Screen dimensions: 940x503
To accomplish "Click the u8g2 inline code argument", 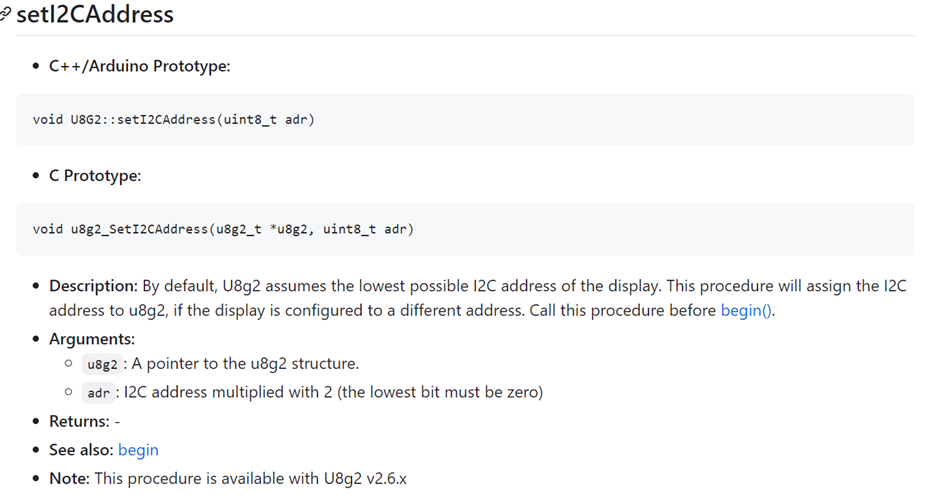I will coord(103,364).
